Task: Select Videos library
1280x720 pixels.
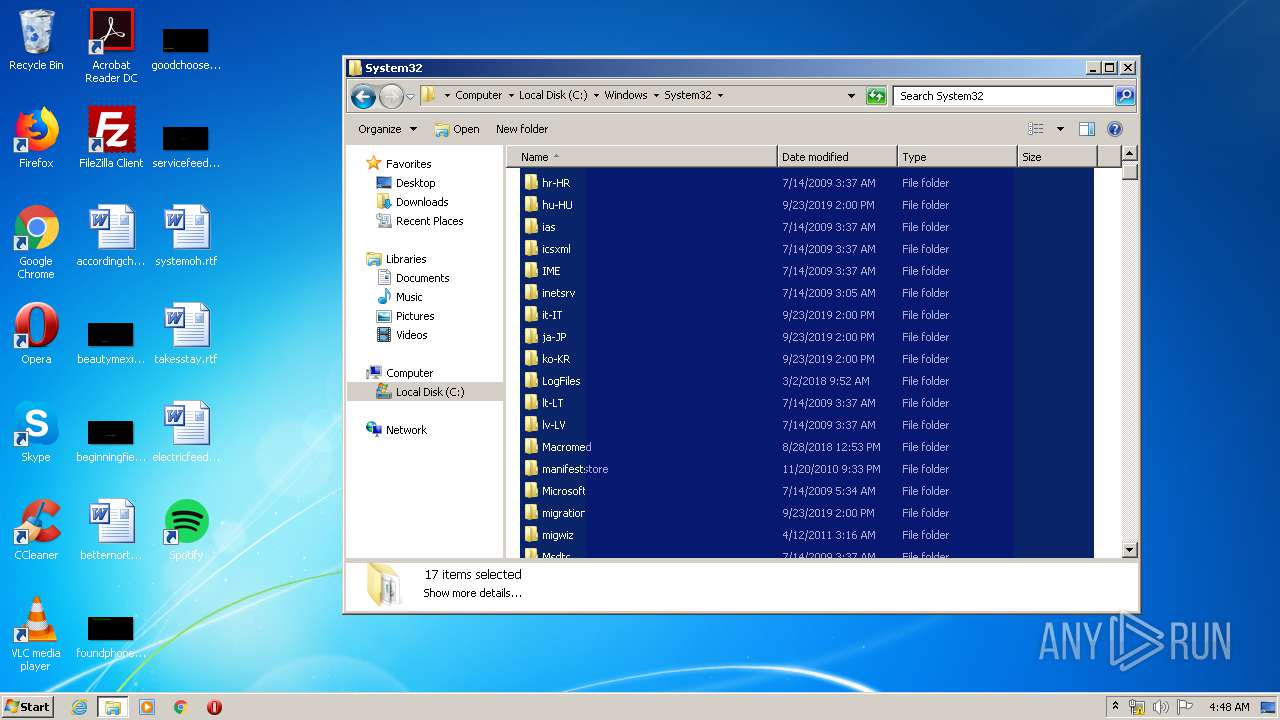Action: click(x=401, y=335)
